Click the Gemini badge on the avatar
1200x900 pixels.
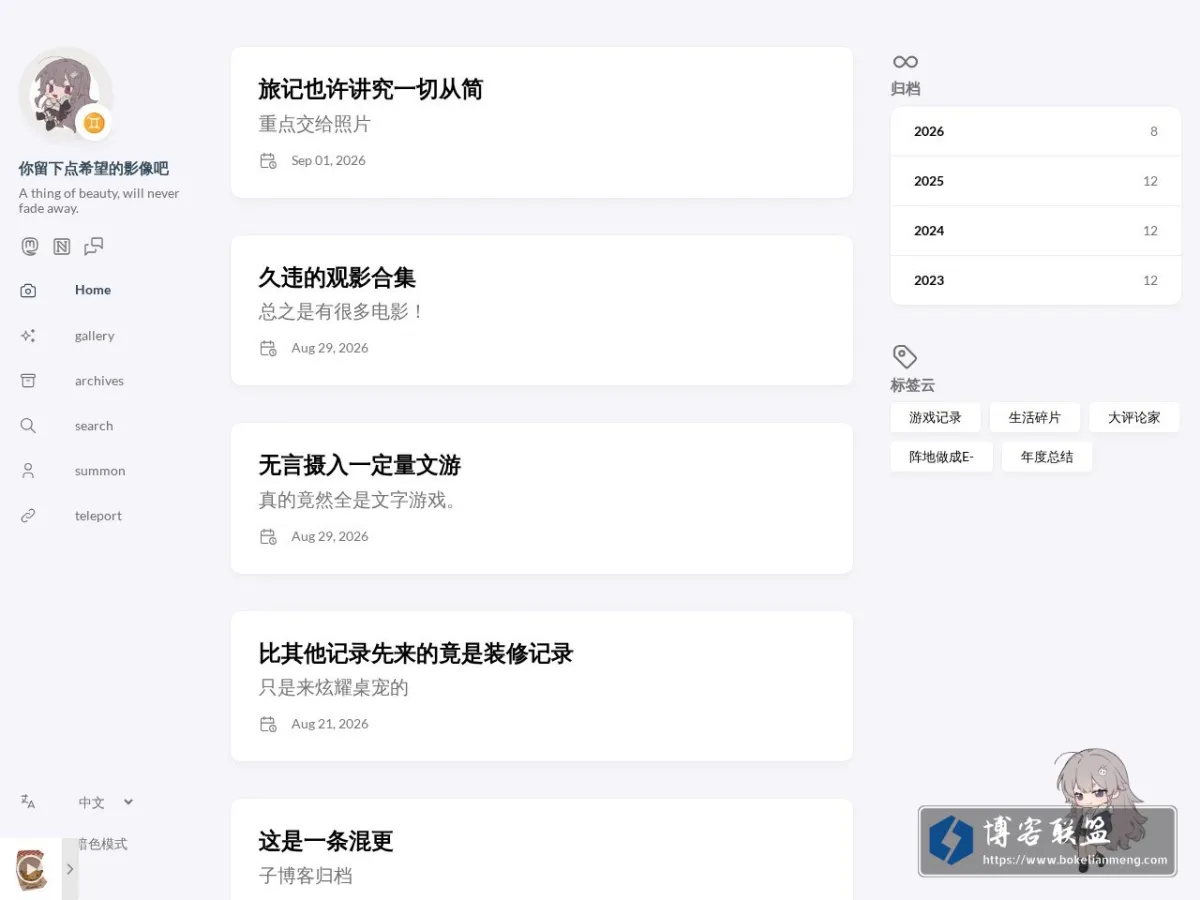(94, 123)
